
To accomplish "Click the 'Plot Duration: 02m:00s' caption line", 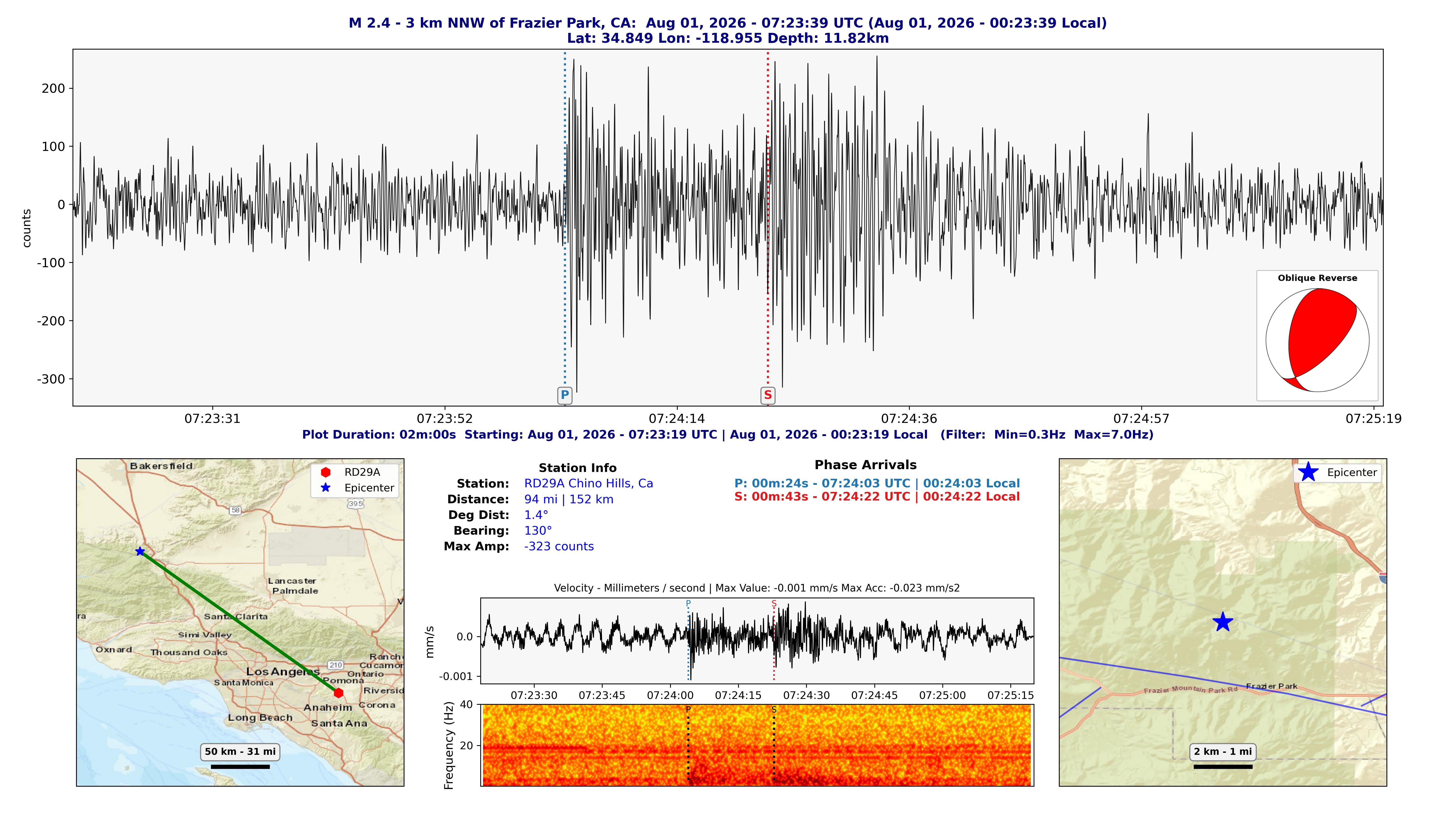I will [x=727, y=435].
